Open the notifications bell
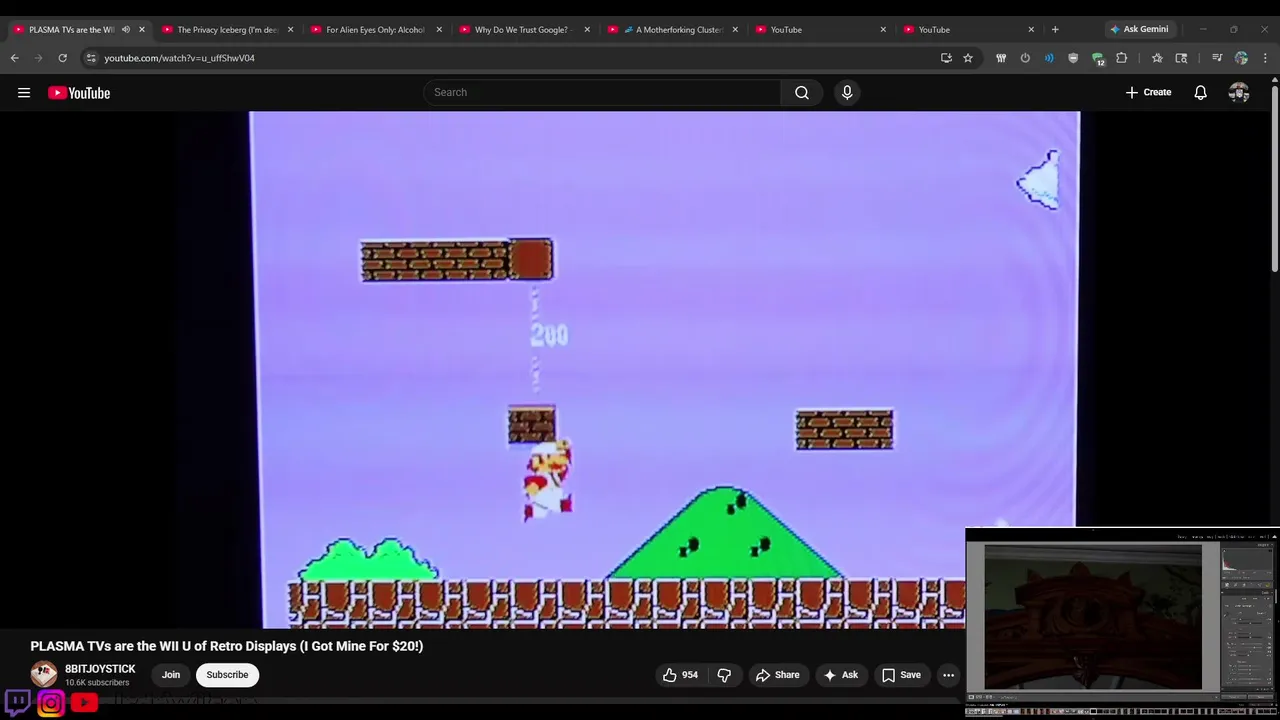Image resolution: width=1280 pixels, height=720 pixels. 1200,92
